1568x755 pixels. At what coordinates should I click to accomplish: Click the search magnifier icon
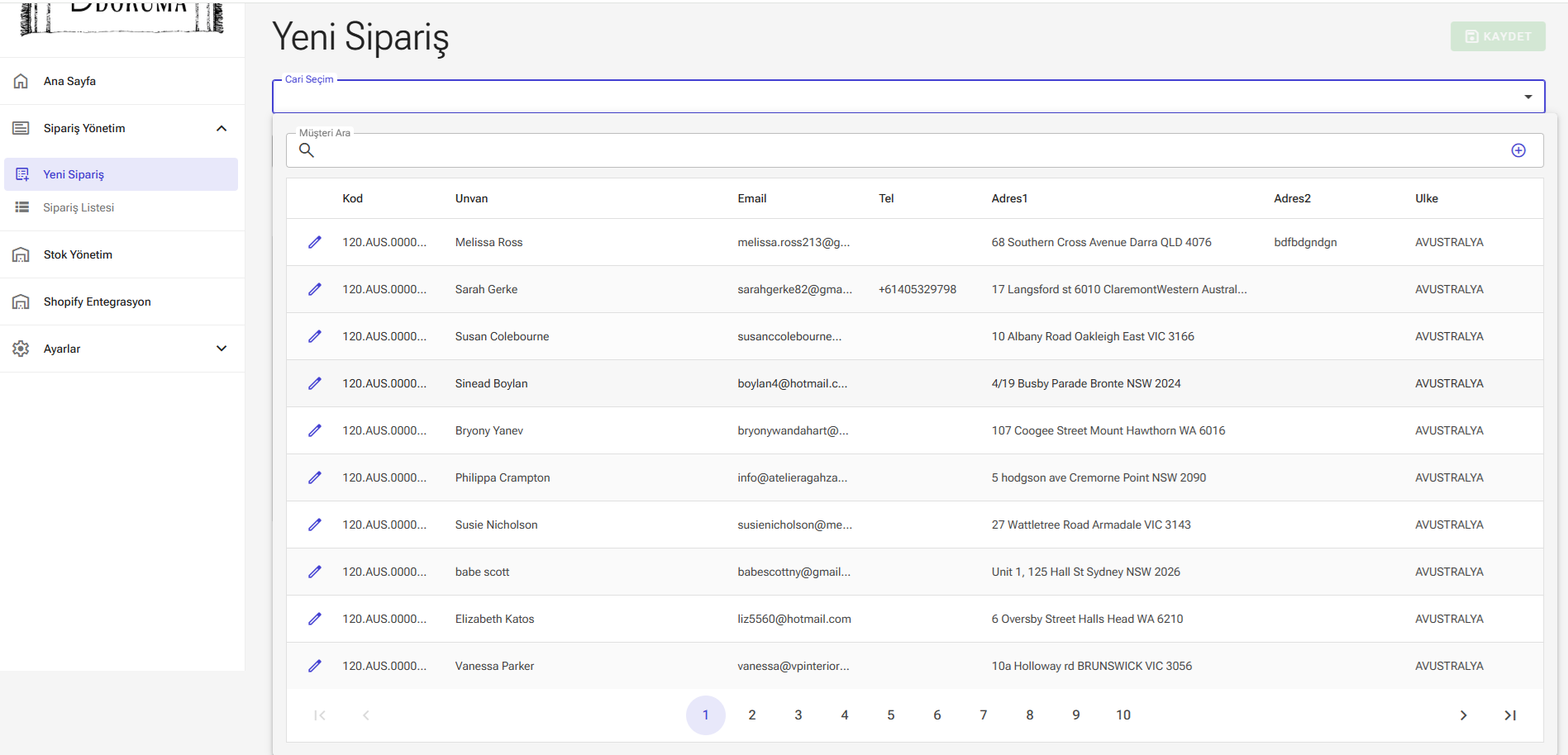[307, 150]
